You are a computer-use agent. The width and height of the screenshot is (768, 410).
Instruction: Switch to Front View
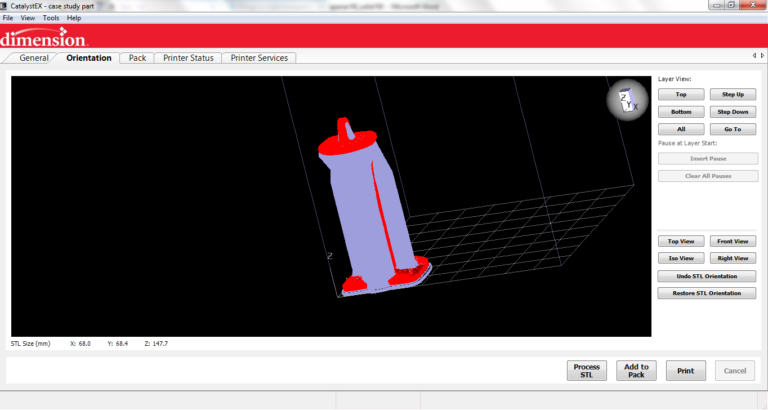pyautogui.click(x=733, y=241)
